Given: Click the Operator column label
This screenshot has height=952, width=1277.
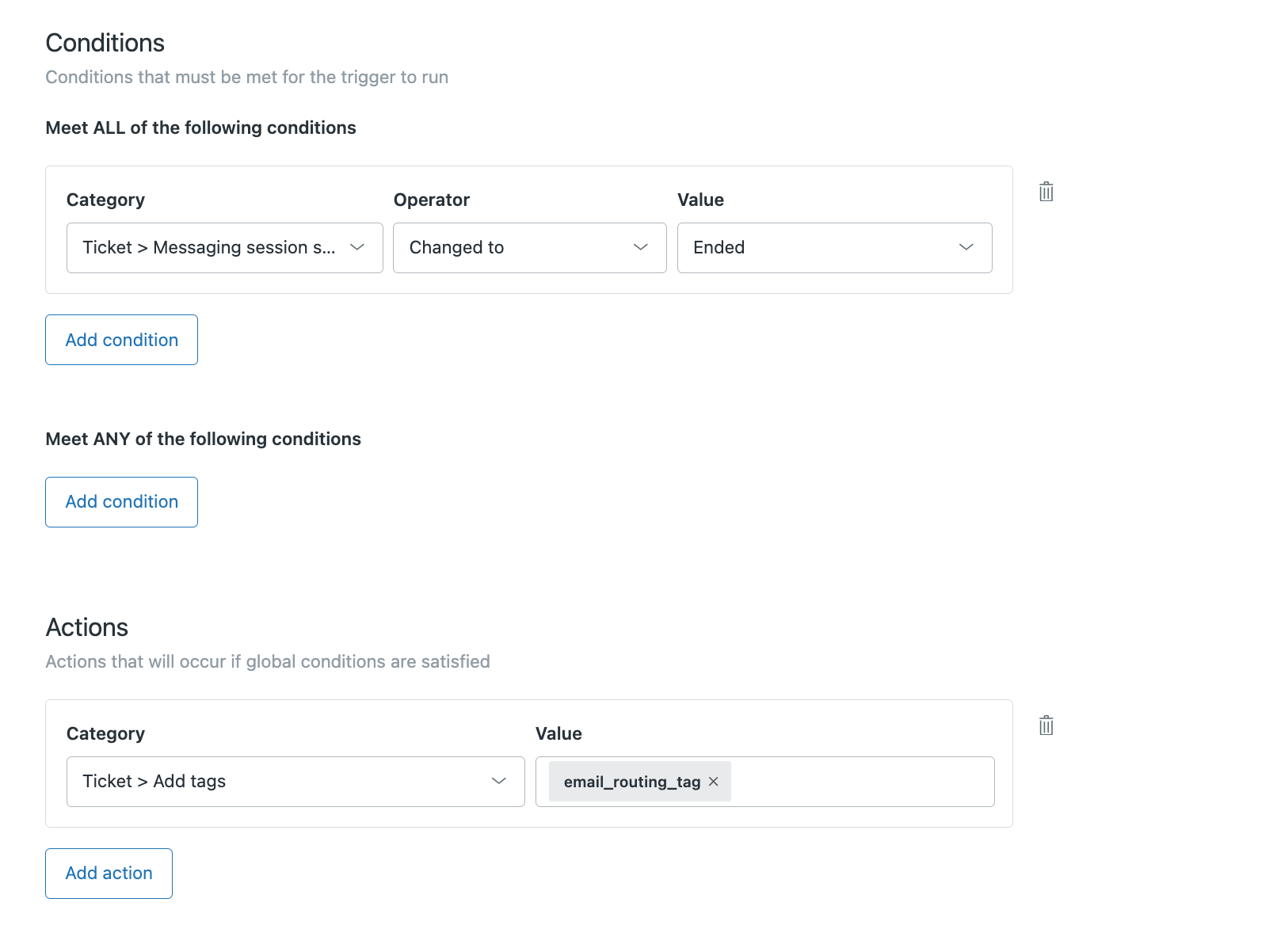Looking at the screenshot, I should (432, 200).
